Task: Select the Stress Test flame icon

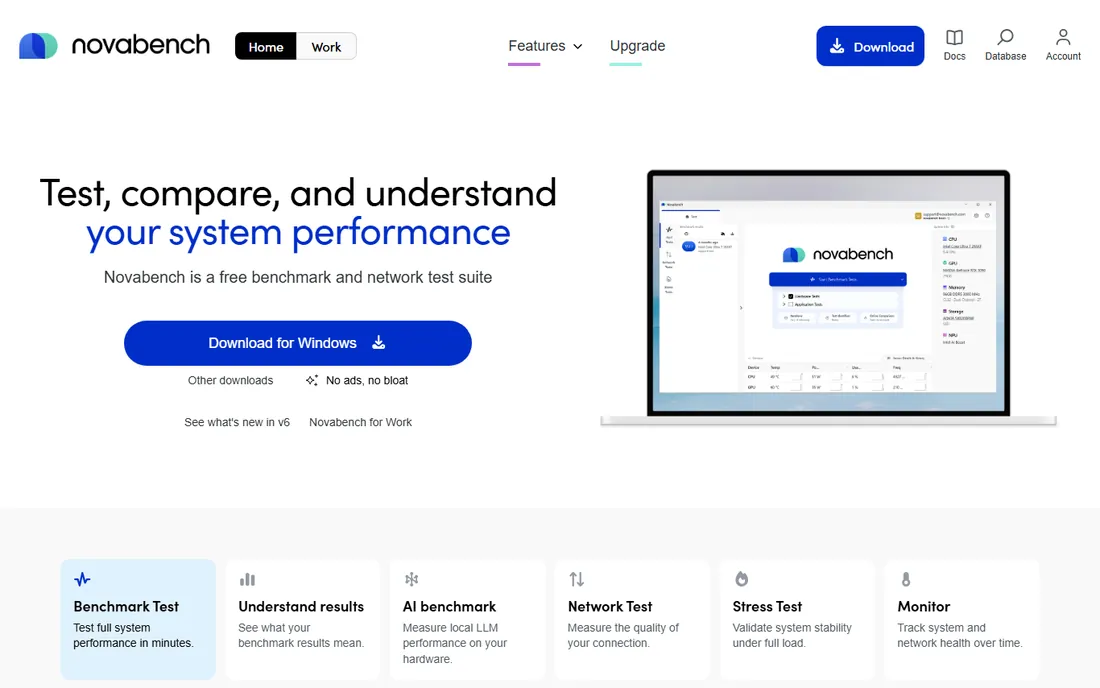Action: point(742,579)
